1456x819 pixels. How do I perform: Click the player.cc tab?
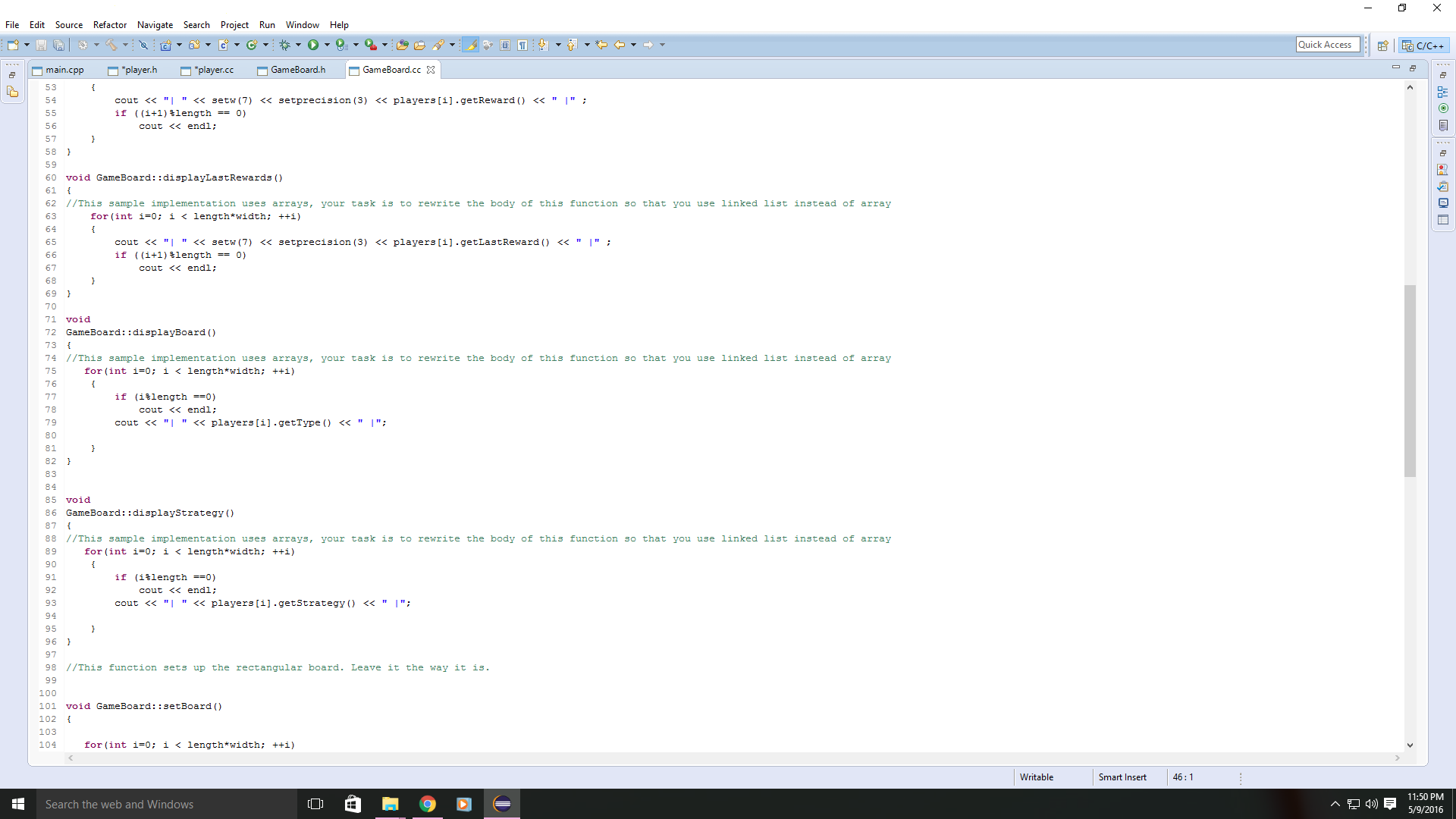coord(214,69)
